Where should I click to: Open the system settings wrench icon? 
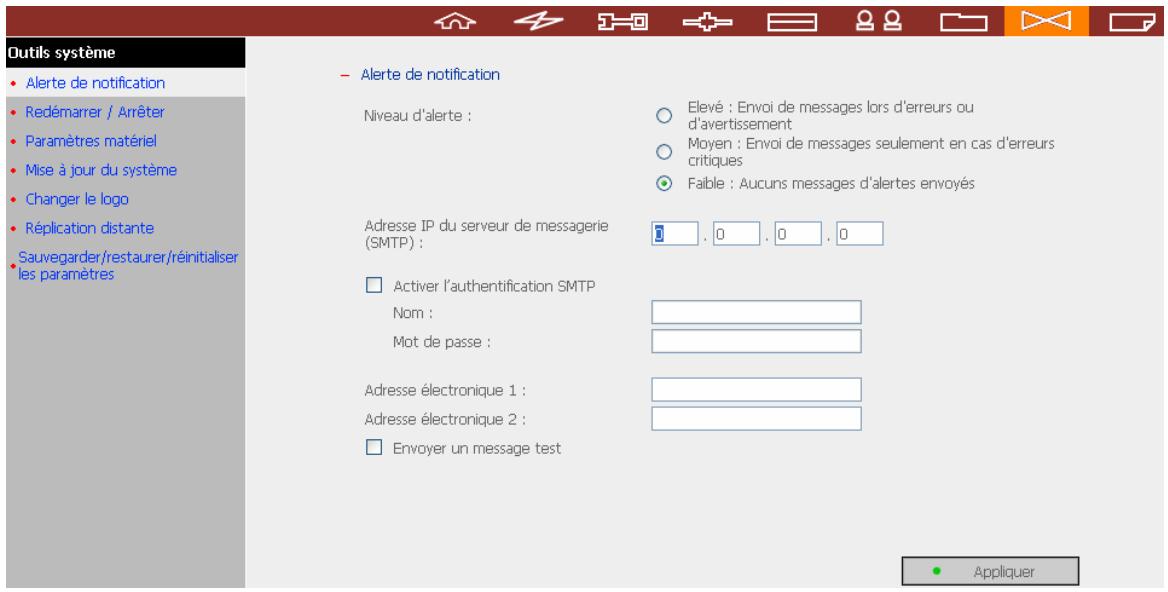[x=623, y=22]
